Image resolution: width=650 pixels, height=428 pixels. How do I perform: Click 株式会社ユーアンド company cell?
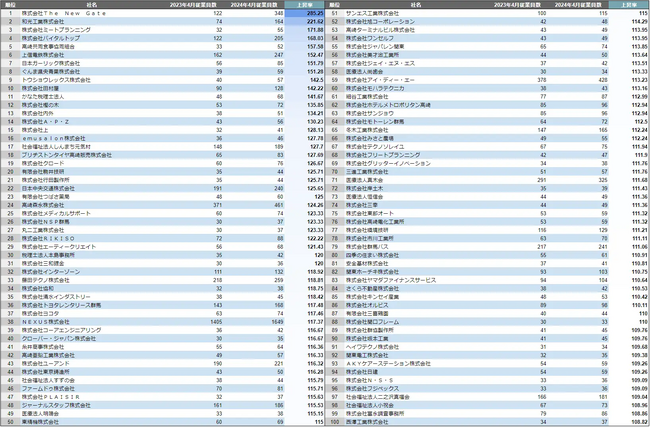pyautogui.click(x=46, y=363)
